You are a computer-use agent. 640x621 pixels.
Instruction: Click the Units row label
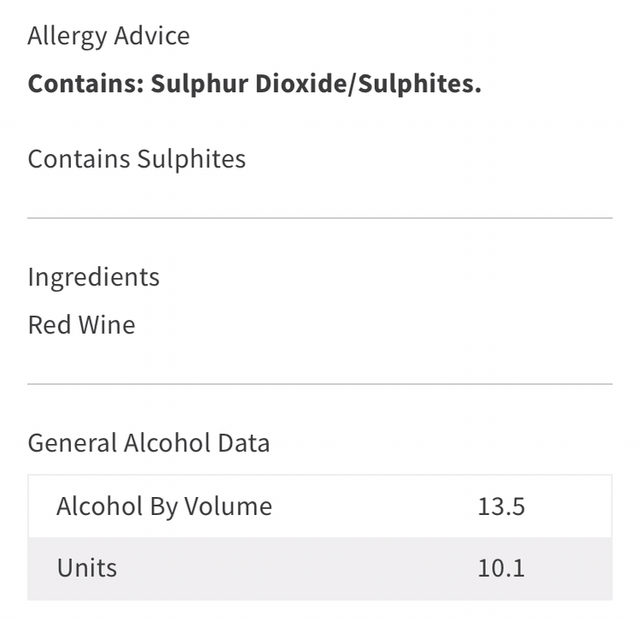pyautogui.click(x=87, y=568)
